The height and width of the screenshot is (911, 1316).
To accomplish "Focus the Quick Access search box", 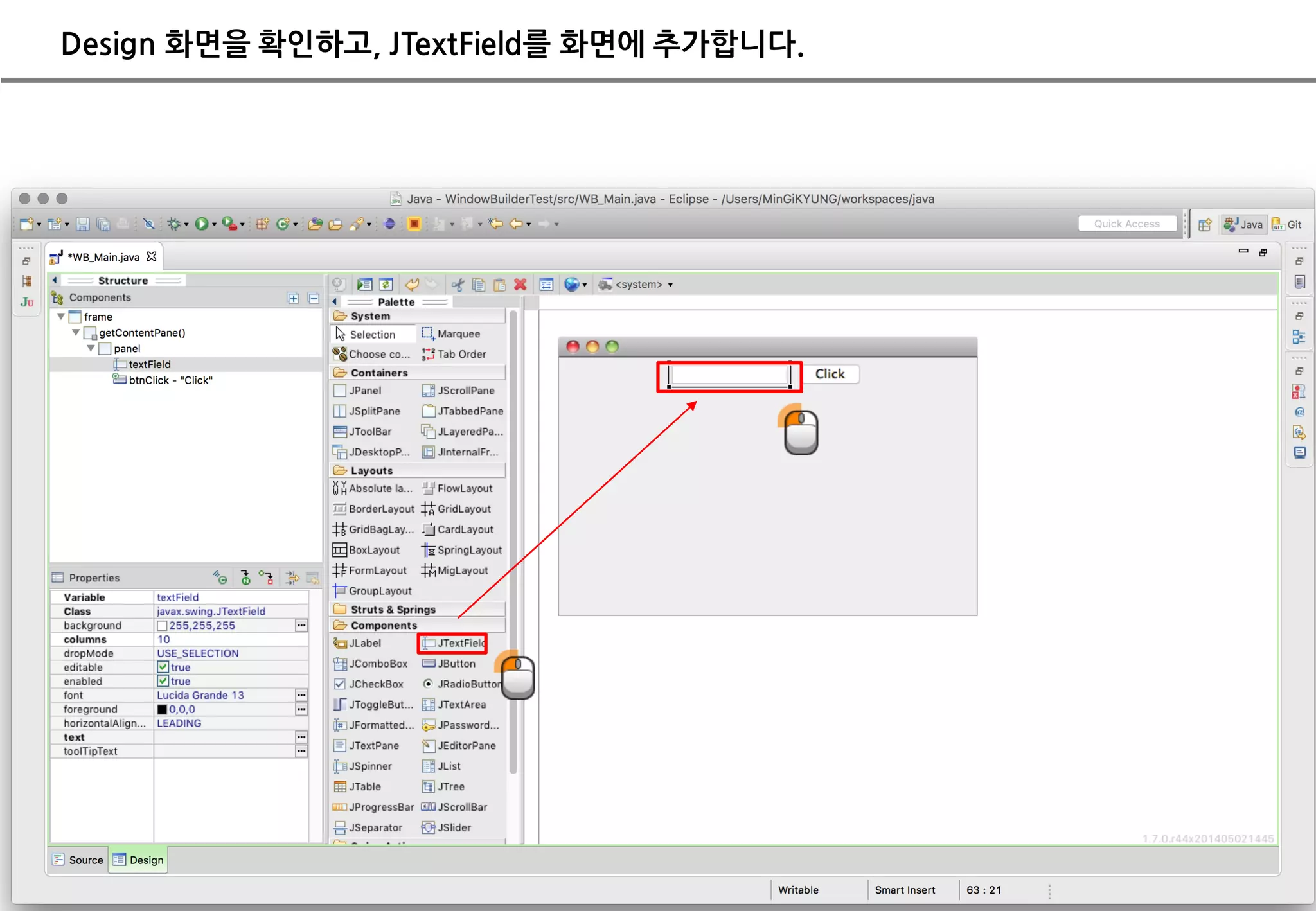I will click(x=1127, y=224).
